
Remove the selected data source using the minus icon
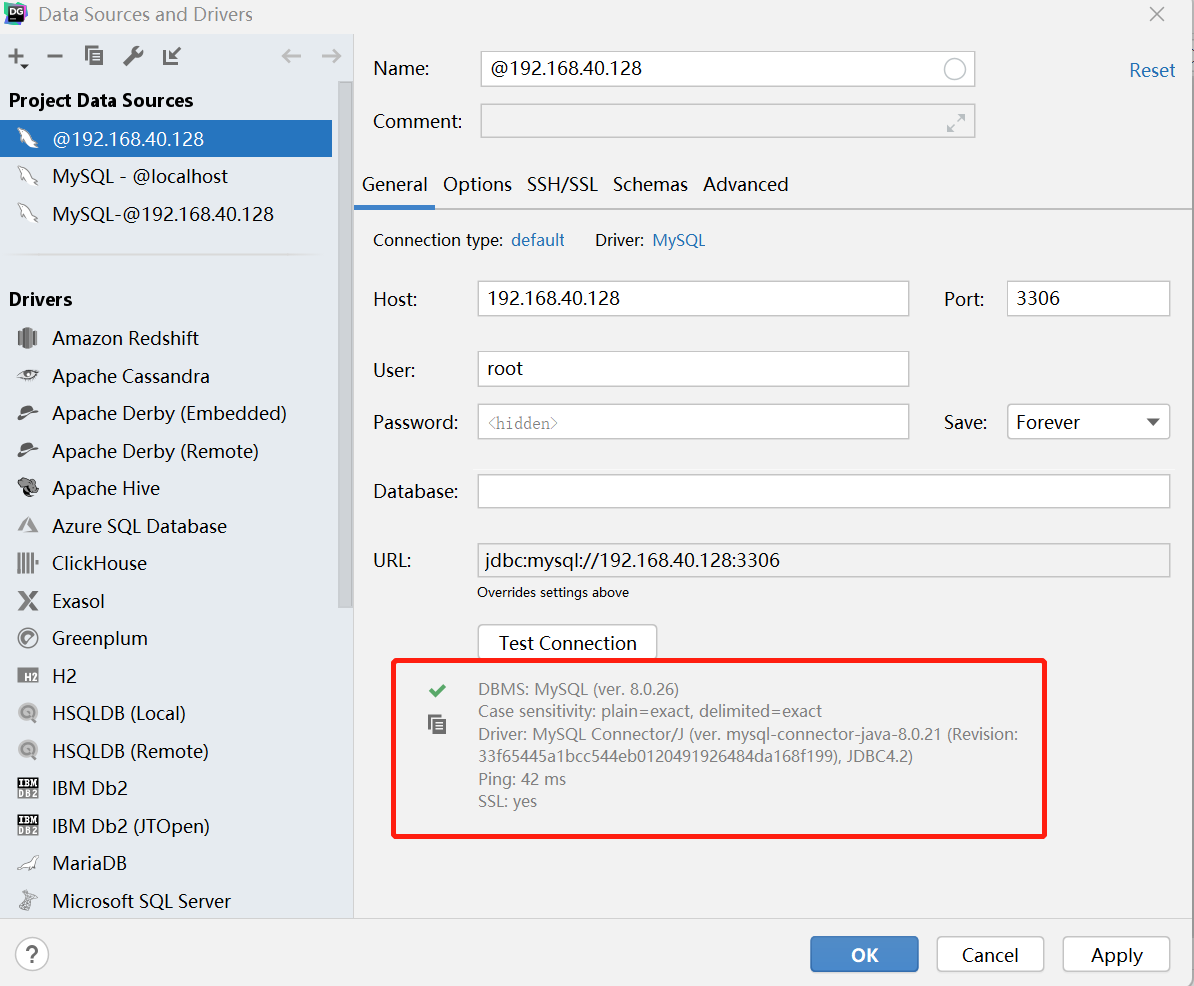(55, 57)
